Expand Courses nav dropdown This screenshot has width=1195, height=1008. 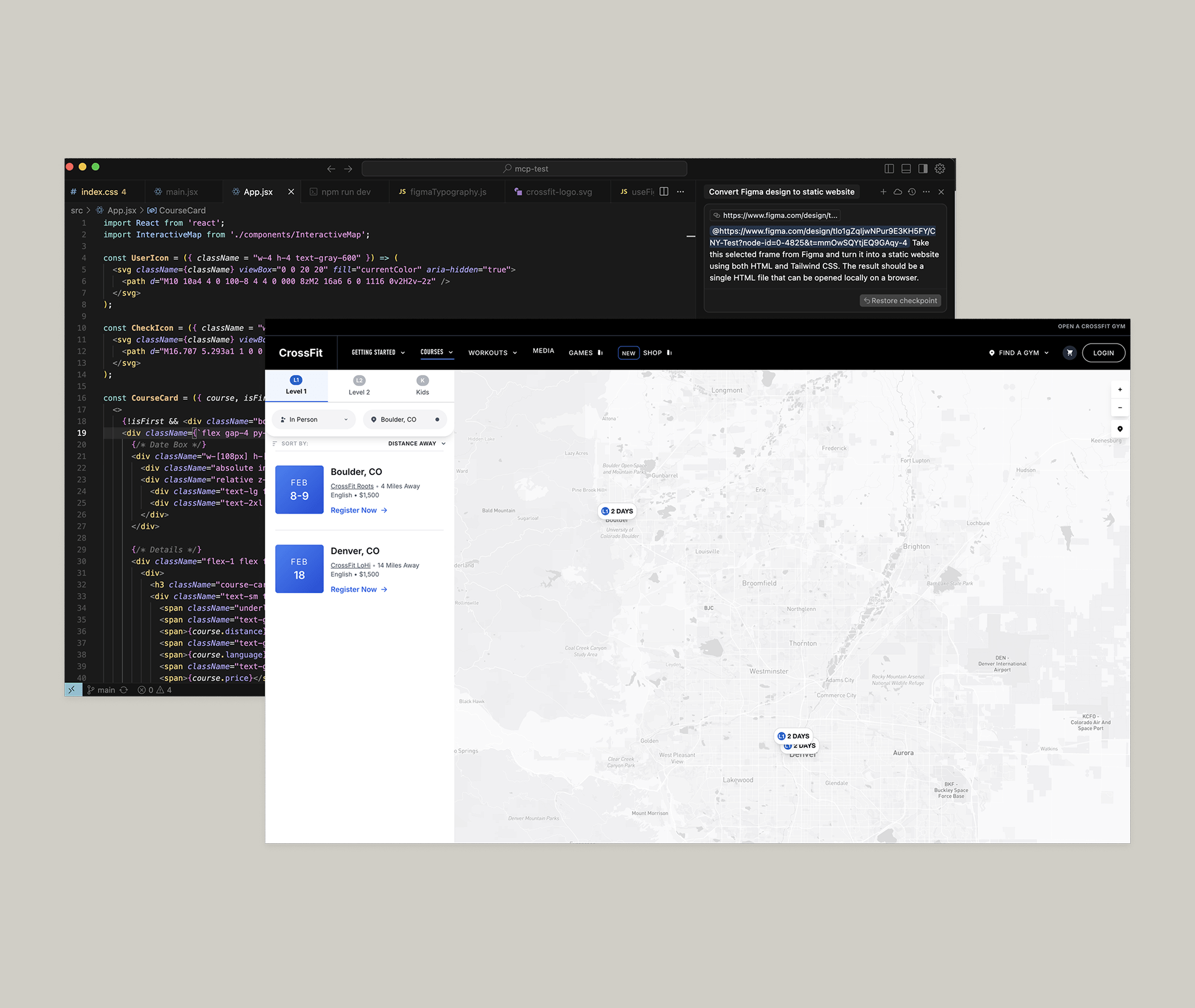[437, 352]
